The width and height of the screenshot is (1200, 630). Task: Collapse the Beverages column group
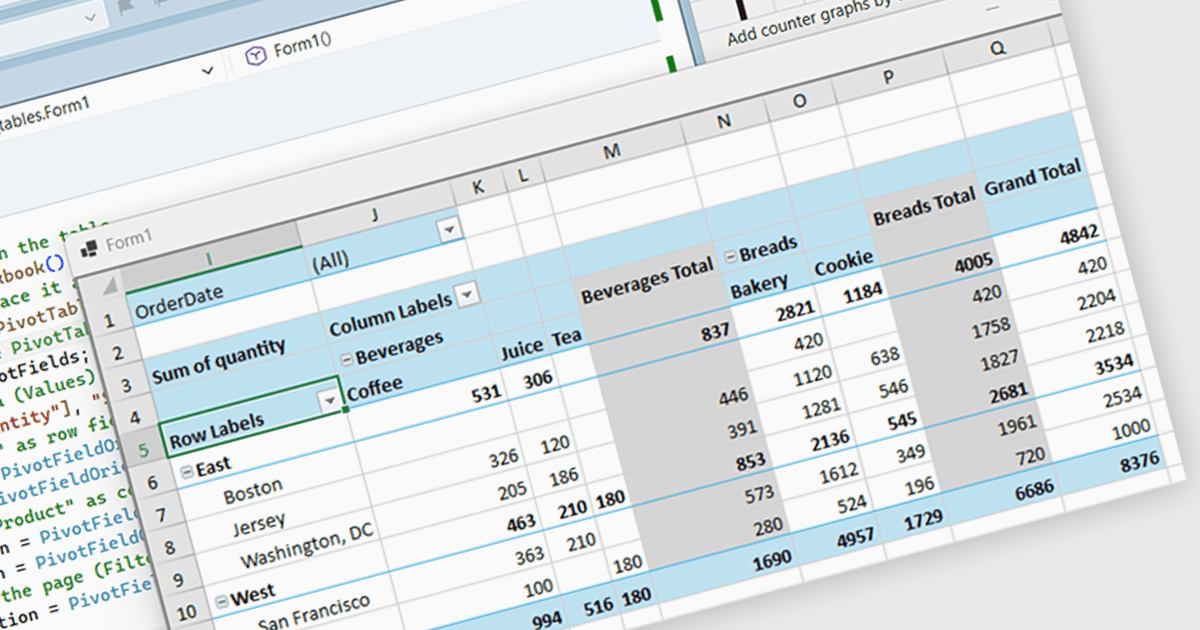point(347,359)
